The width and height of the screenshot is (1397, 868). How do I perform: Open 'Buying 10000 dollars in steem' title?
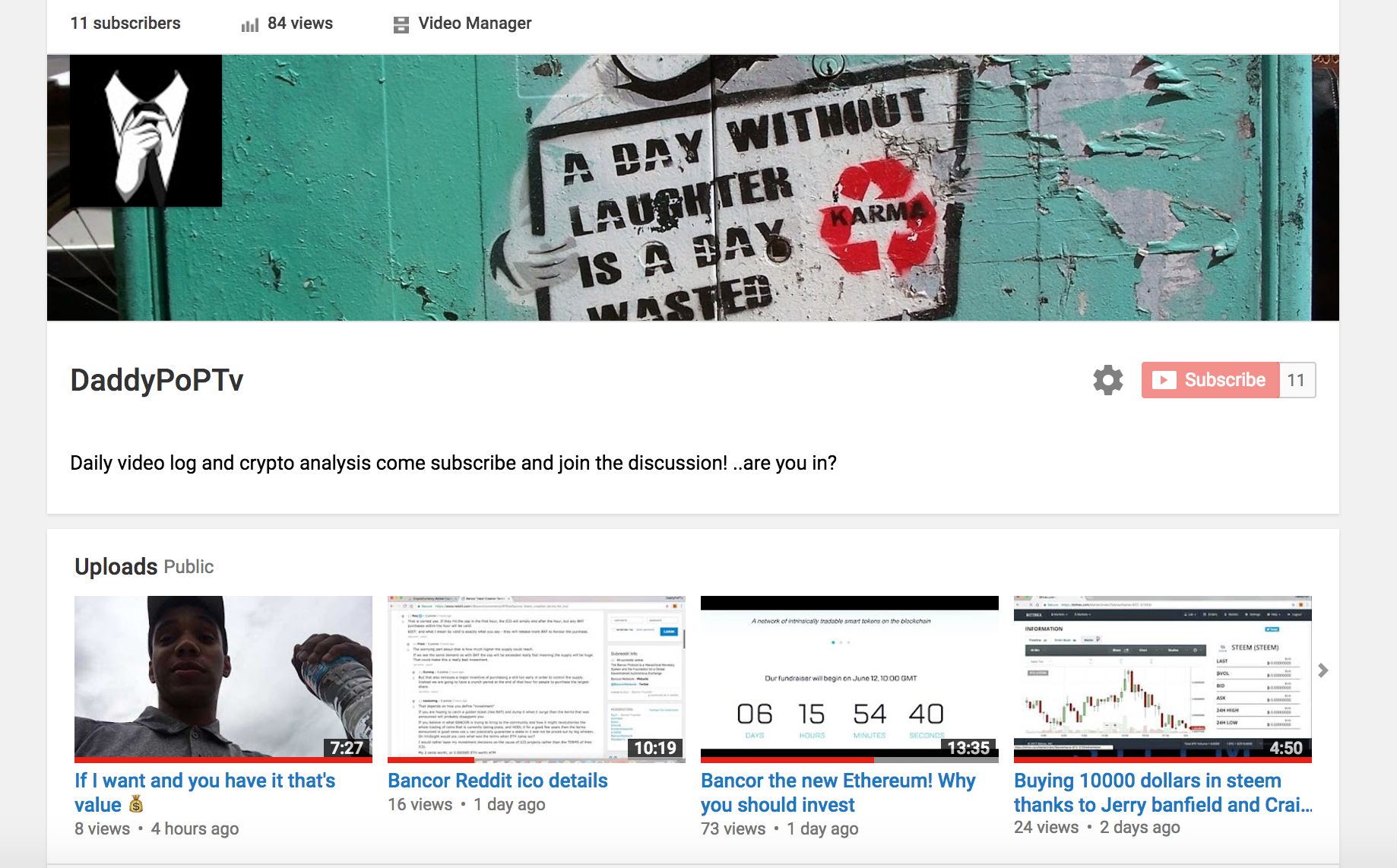pyautogui.click(x=1163, y=793)
